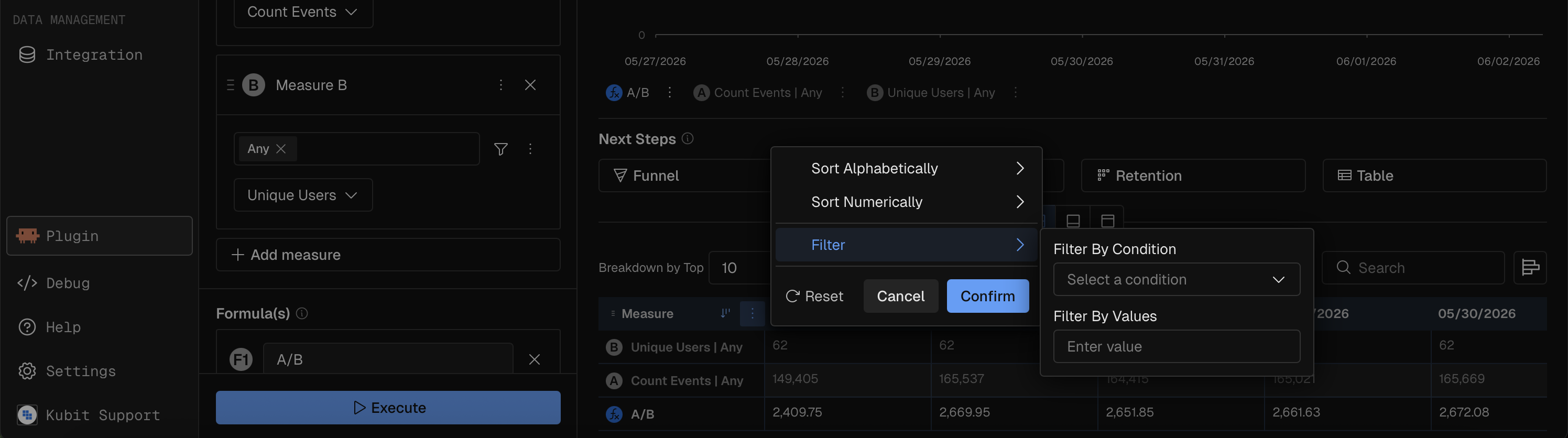Switch to the top panel layout
Image resolution: width=1568 pixels, height=438 pixels.
1107,220
